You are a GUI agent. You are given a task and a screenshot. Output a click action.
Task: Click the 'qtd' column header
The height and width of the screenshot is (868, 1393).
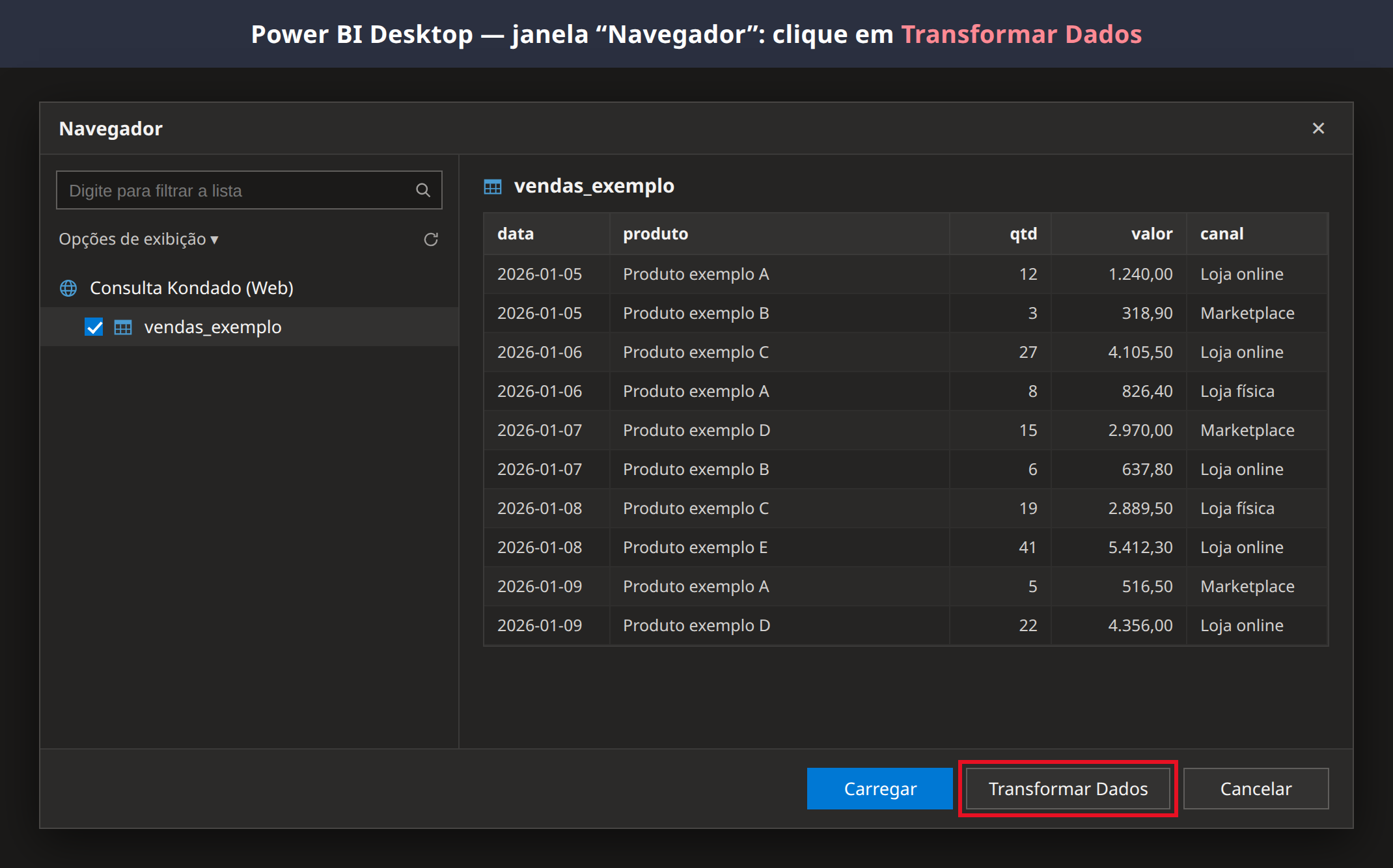click(x=1000, y=234)
